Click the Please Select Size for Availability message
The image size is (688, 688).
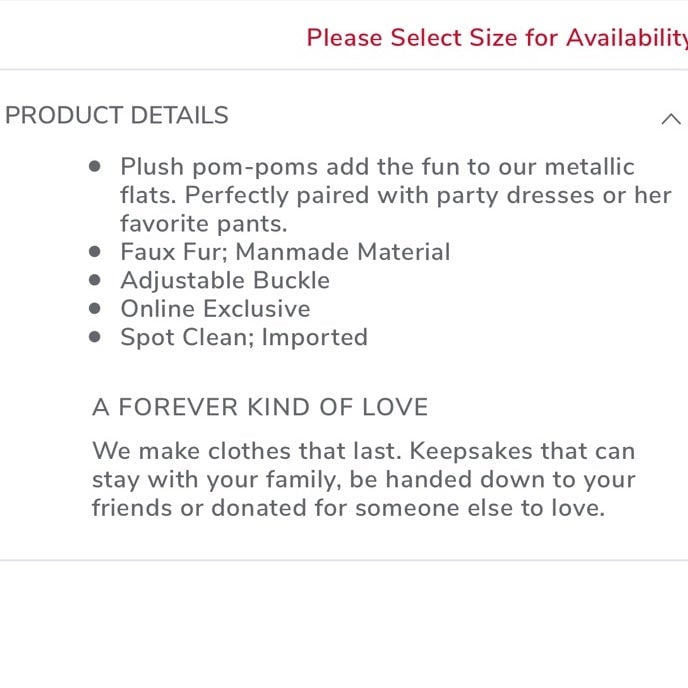click(497, 38)
